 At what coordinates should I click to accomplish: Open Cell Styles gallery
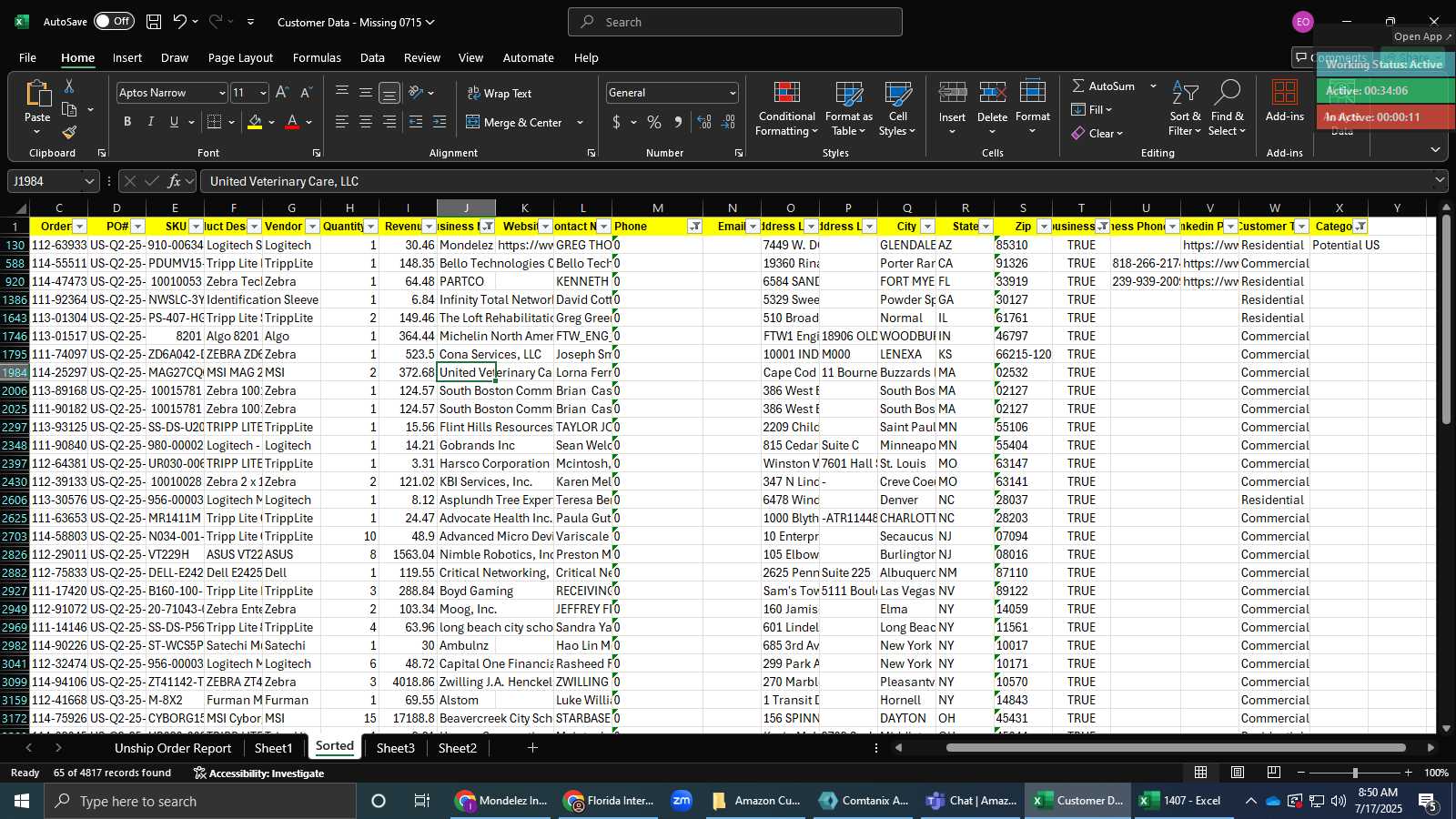(898, 109)
